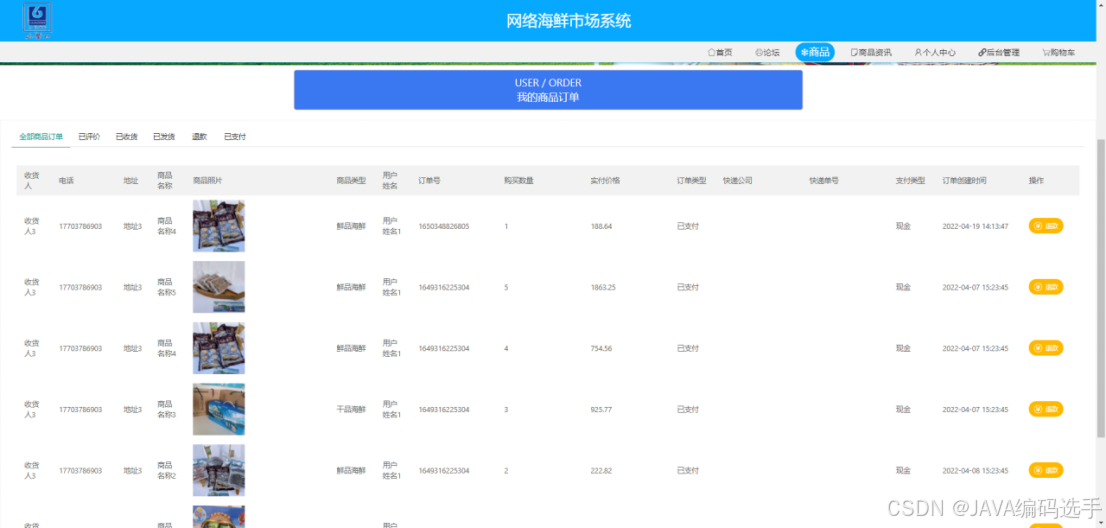Image resolution: width=1106 pixels, height=528 pixels.
Task: Click 退款 button for order priced 222.82
Action: [x=1045, y=470]
